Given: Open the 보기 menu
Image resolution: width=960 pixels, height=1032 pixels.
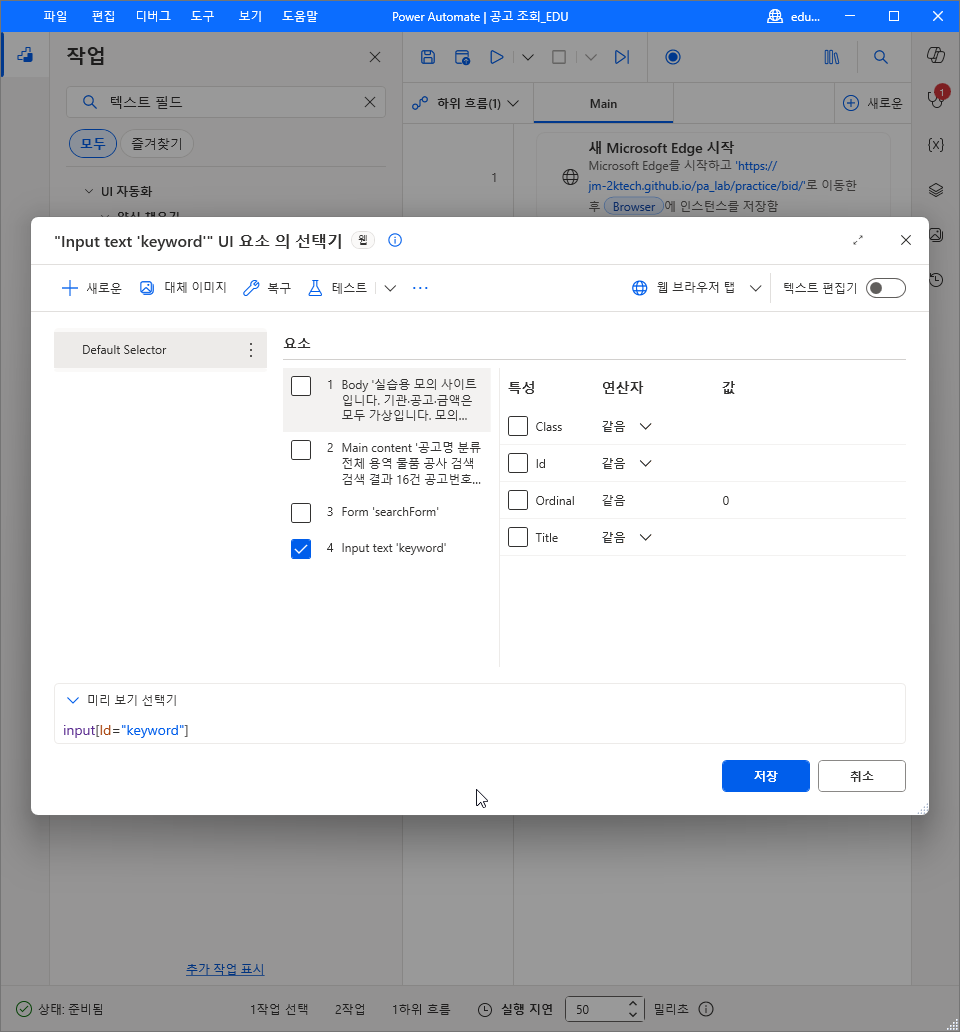Looking at the screenshot, I should [250, 16].
